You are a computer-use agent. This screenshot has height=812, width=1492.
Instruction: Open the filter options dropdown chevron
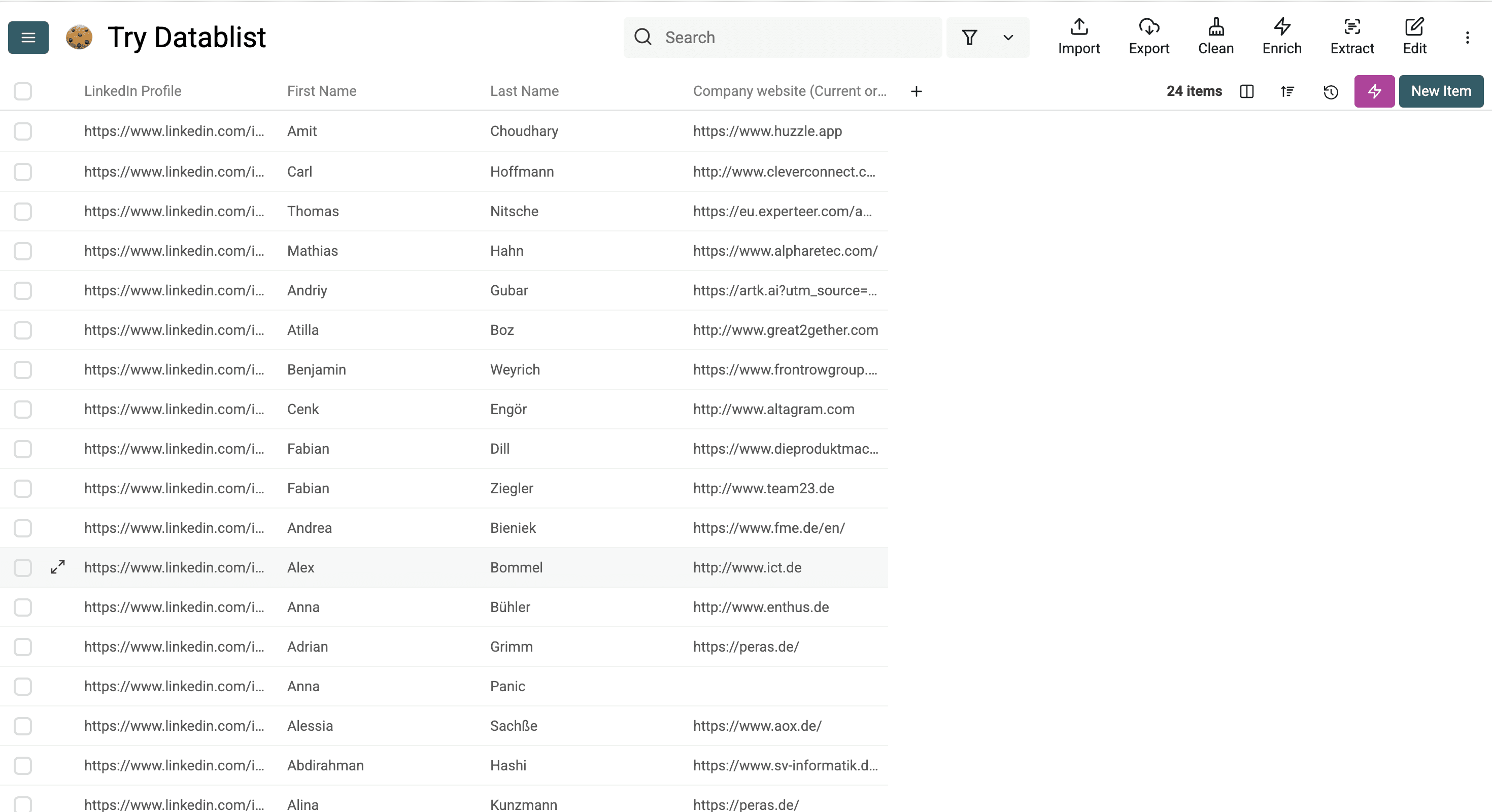tap(1008, 38)
